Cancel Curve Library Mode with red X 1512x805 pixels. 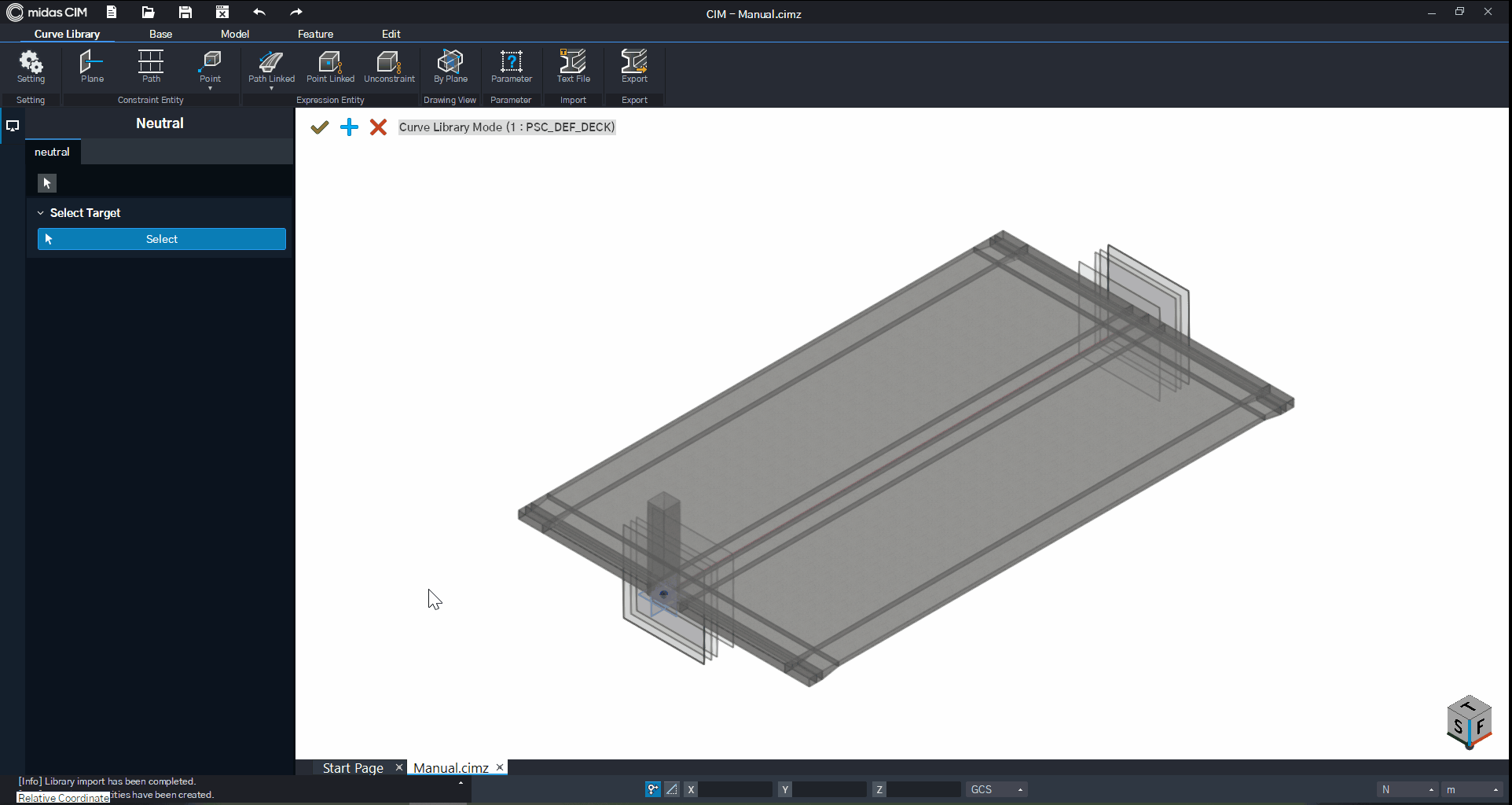click(x=378, y=127)
